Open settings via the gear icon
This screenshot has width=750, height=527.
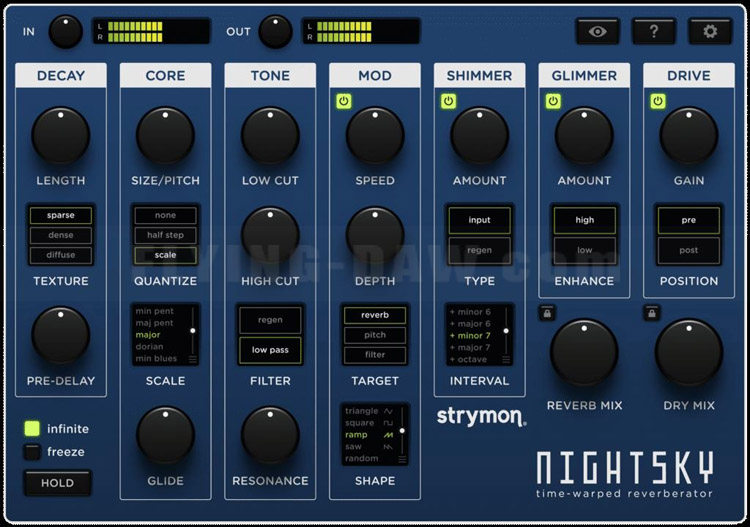point(710,32)
